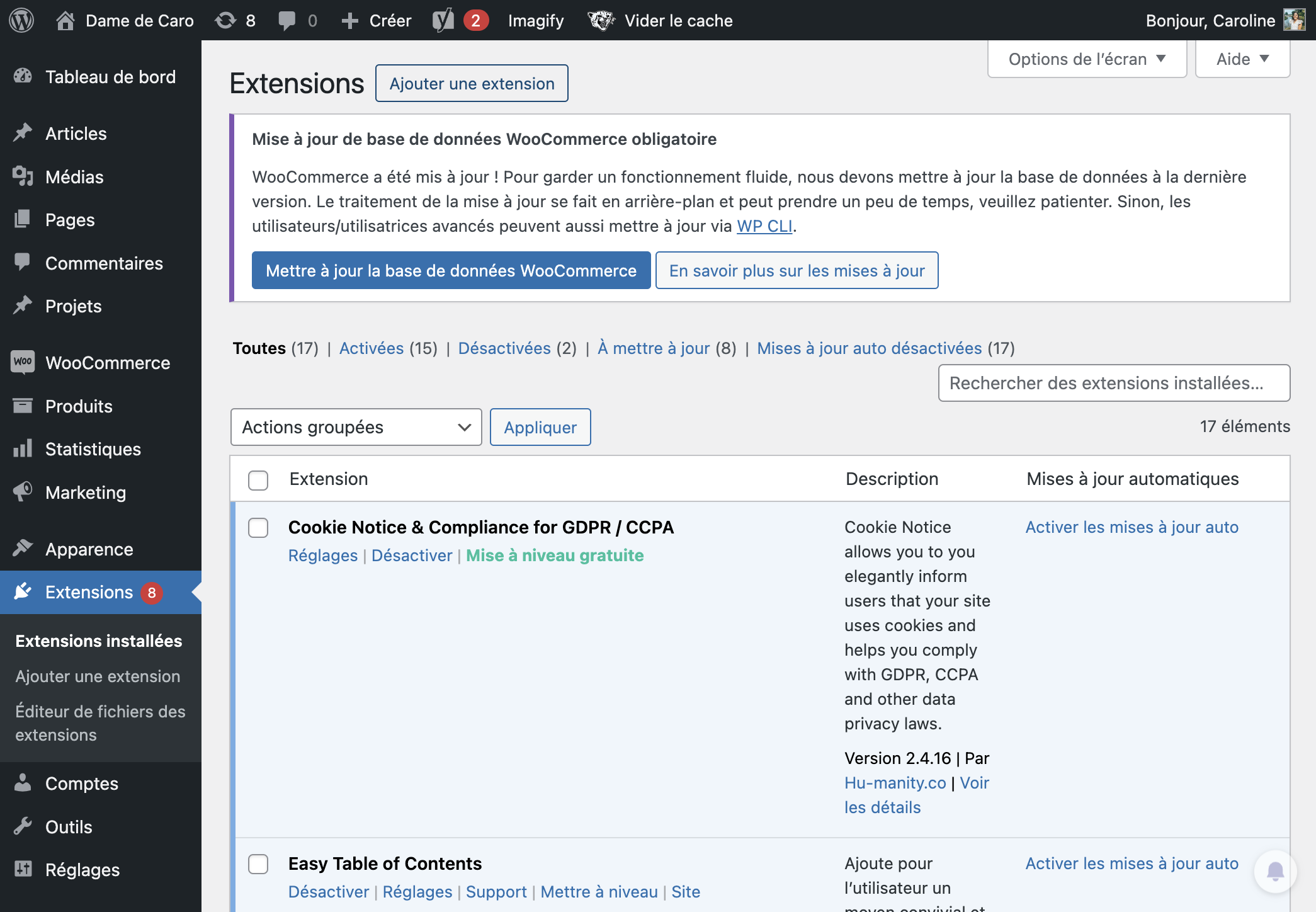The height and width of the screenshot is (912, 1316).
Task: Check the Cookie Notice & Compliance checkbox
Action: 258,528
